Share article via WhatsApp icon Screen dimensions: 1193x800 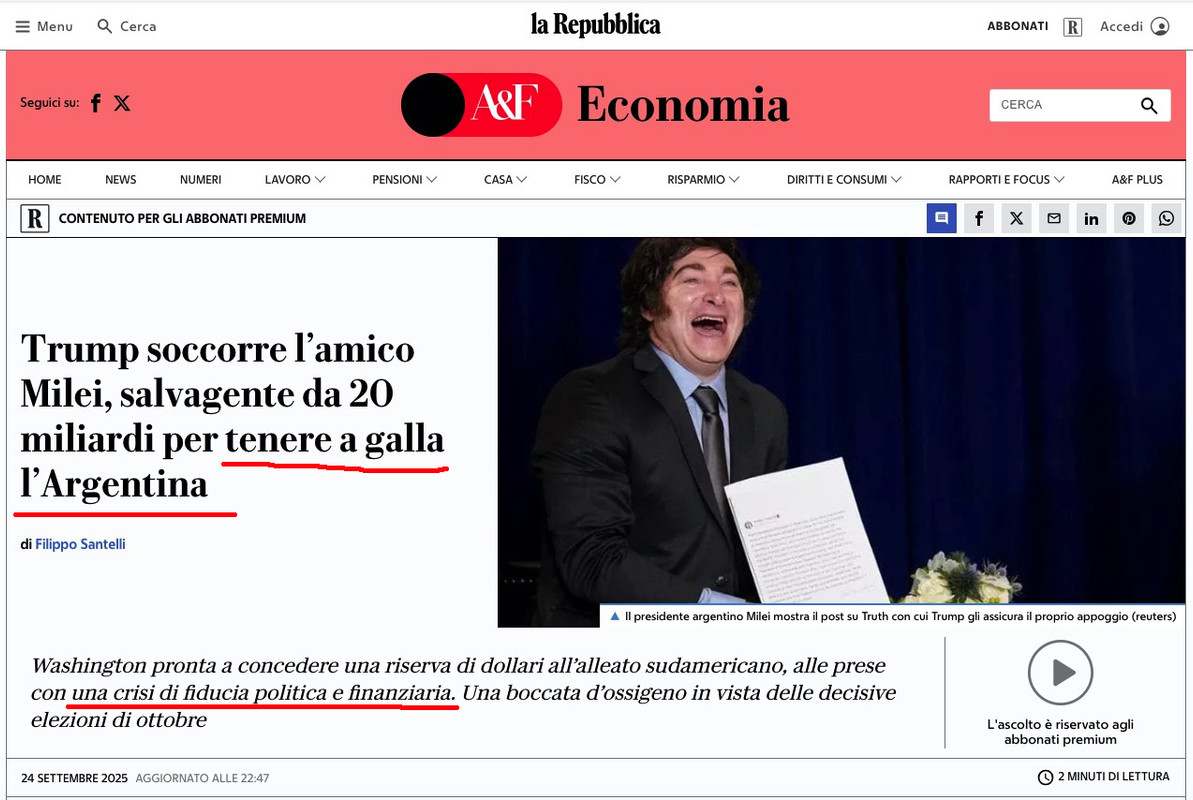pos(1166,218)
